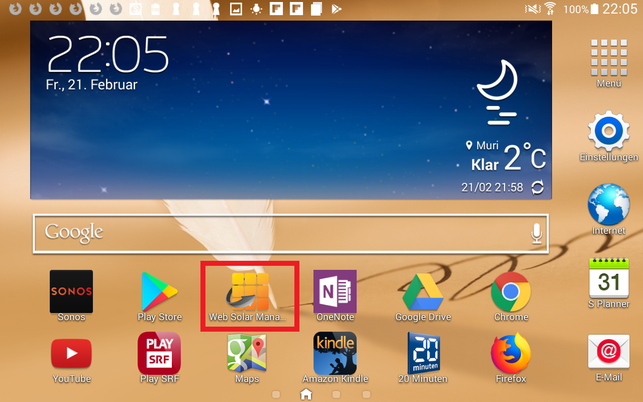This screenshot has width=643, height=402.
Task: Tap the 21/02 21:58 update timestamp
Action: point(492,187)
